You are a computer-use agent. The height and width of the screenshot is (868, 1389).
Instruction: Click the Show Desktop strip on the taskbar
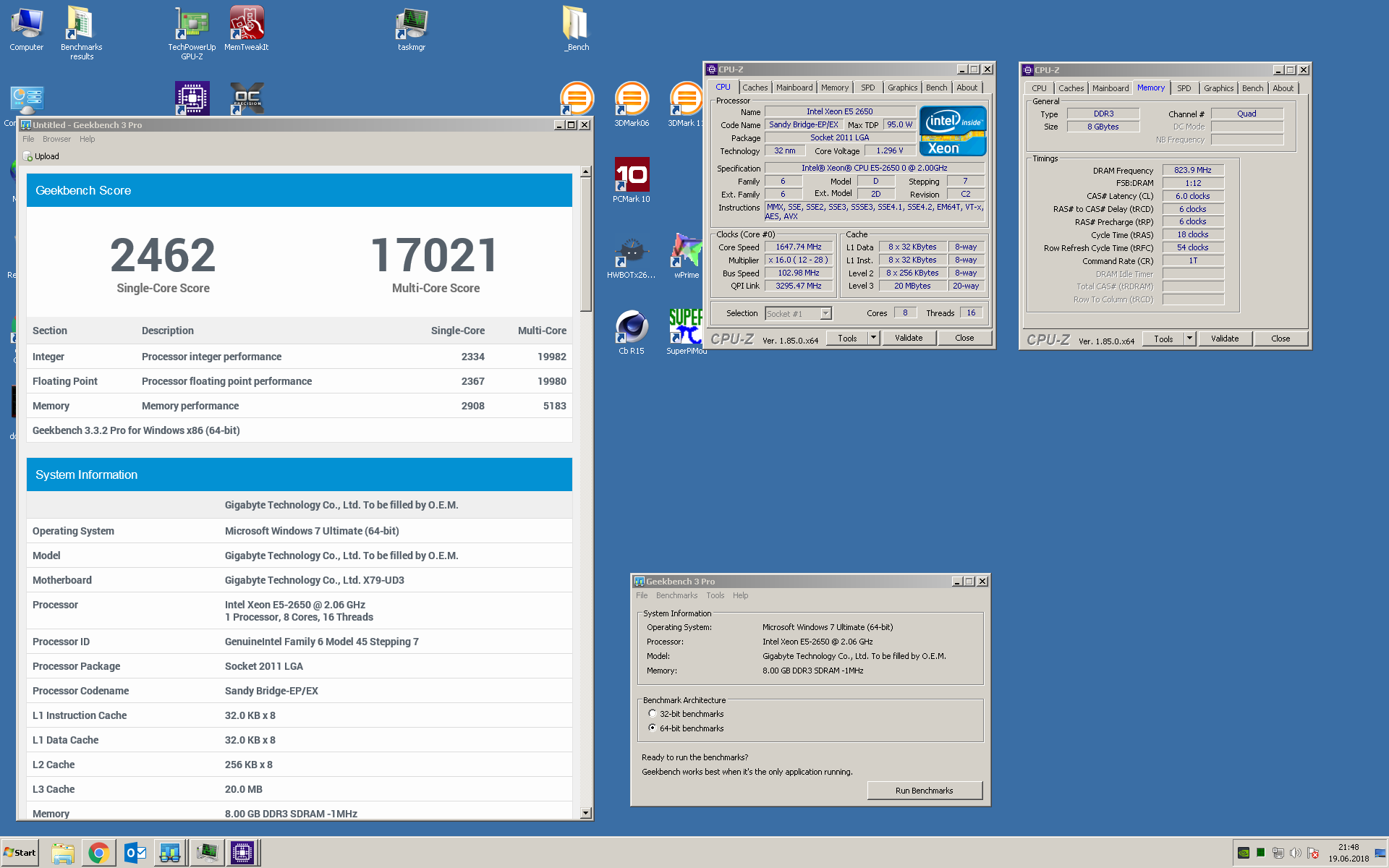[1381, 853]
